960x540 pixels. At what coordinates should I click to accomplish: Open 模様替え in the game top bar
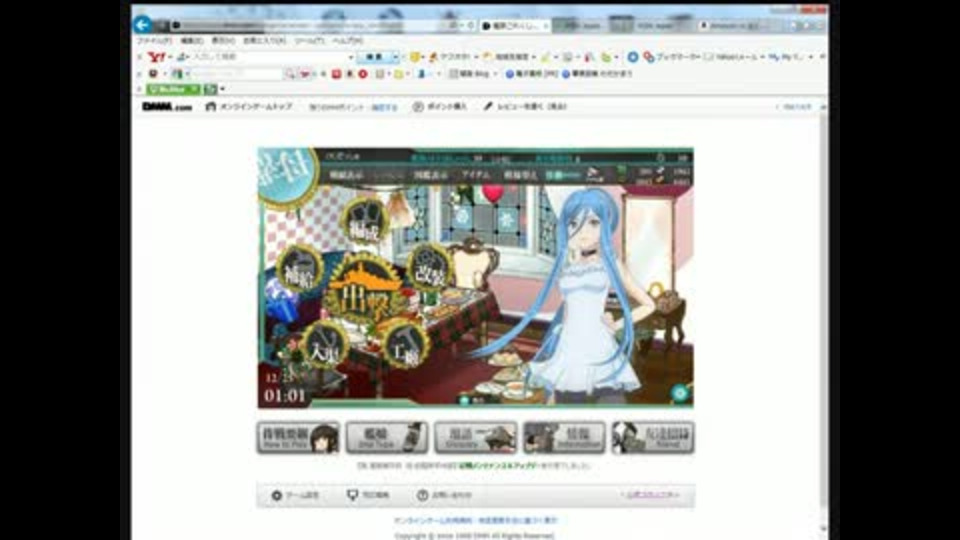(x=520, y=175)
